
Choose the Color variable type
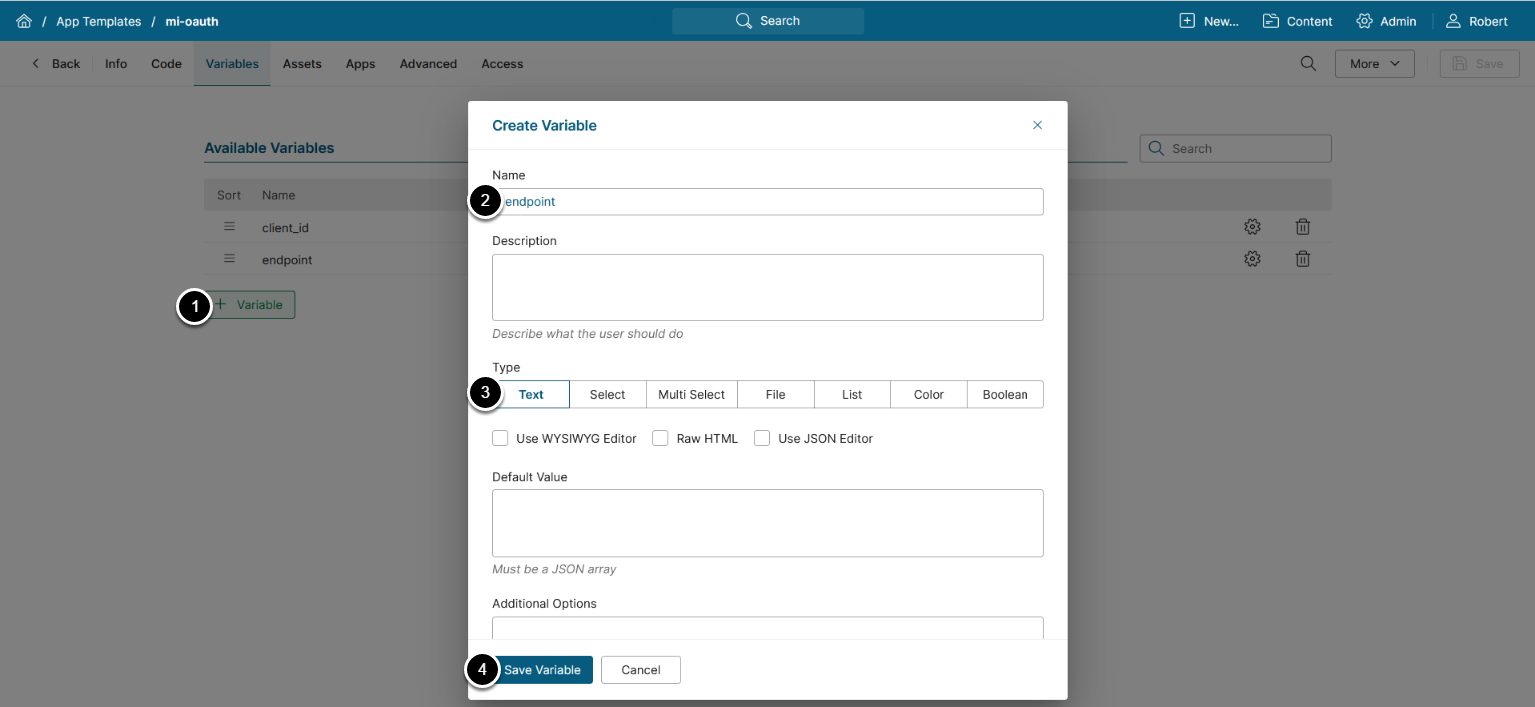pos(928,395)
